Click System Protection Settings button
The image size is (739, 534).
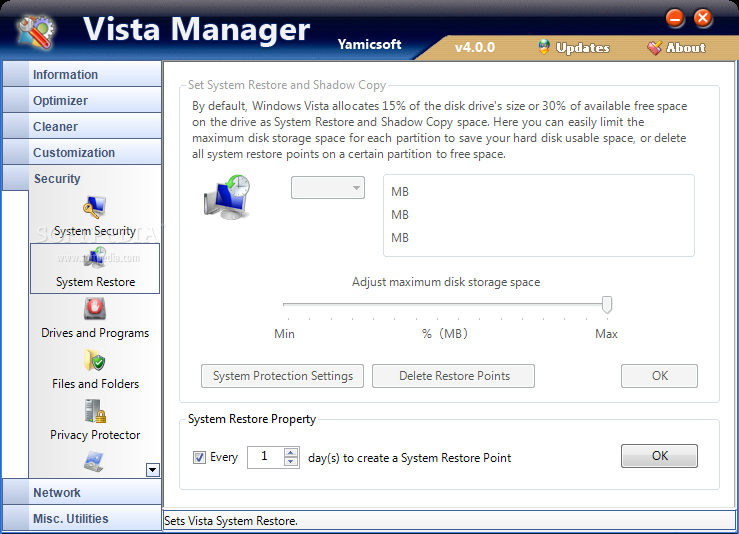click(x=282, y=376)
